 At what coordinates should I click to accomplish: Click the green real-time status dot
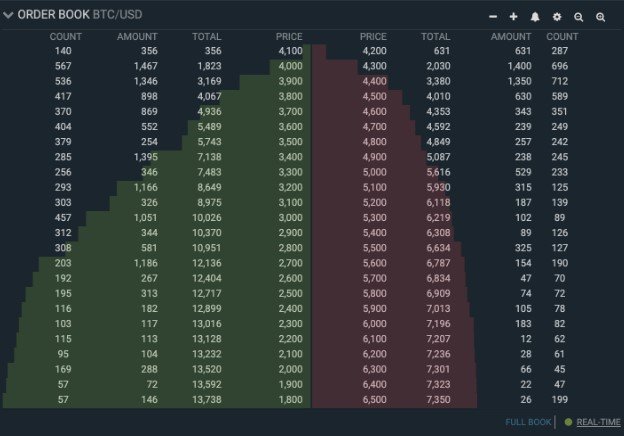(x=568, y=422)
